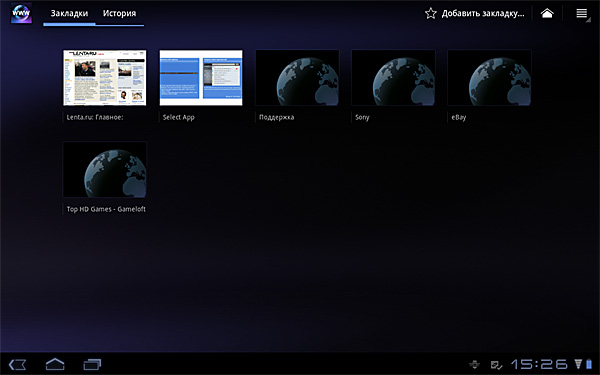Open the eBay bookmark thumbnail
The width and height of the screenshot is (600, 375).
click(489, 77)
